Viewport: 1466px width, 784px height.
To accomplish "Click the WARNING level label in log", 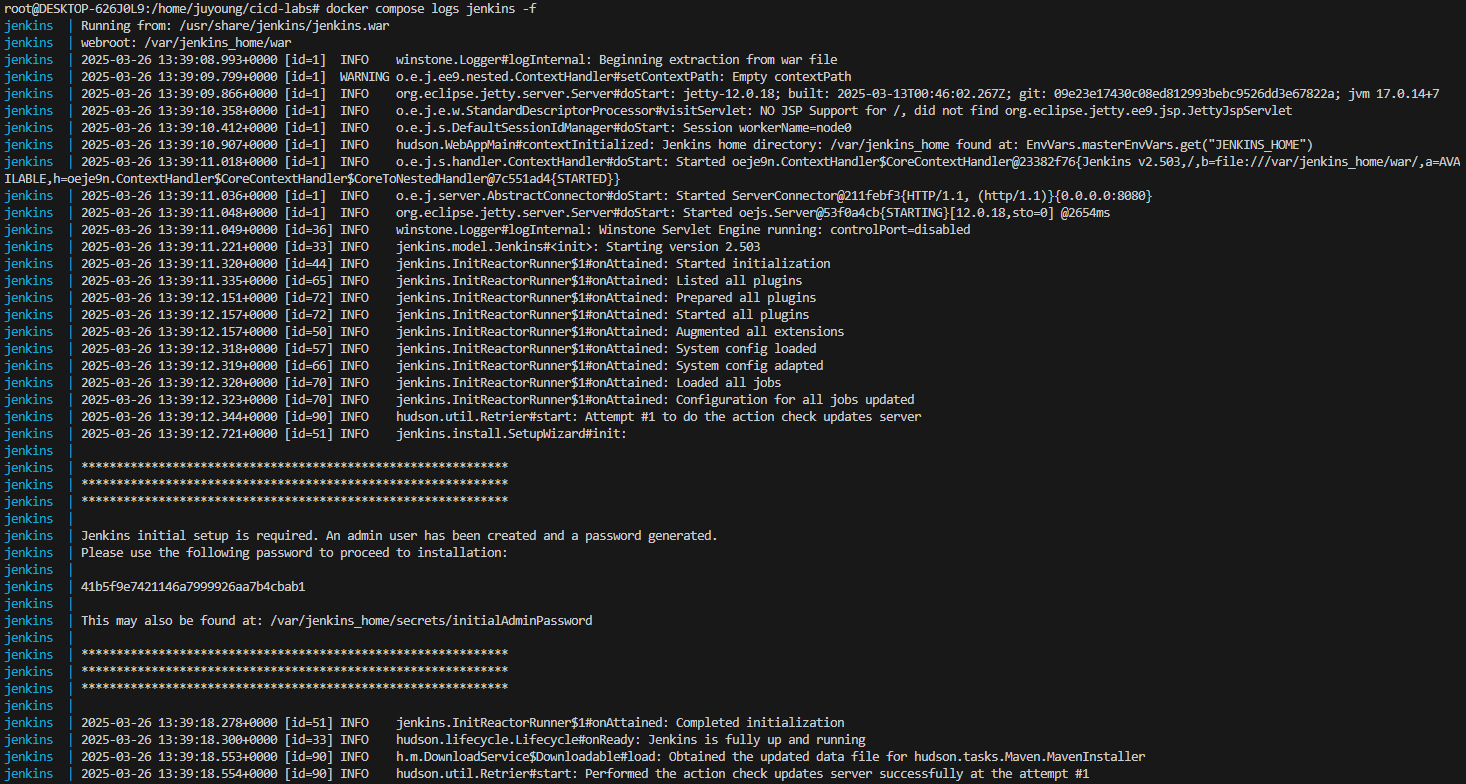I will pos(365,77).
